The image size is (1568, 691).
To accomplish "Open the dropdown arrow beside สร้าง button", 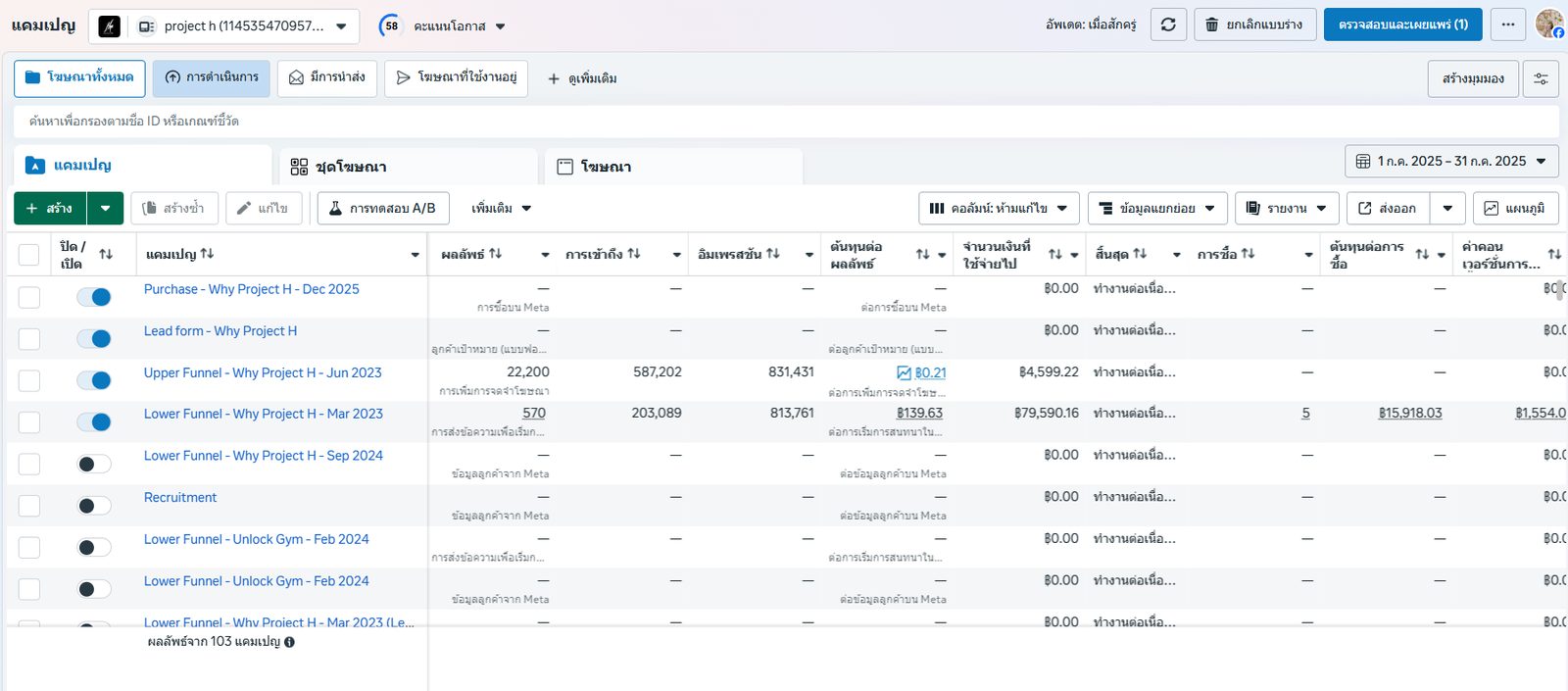I will [x=105, y=209].
